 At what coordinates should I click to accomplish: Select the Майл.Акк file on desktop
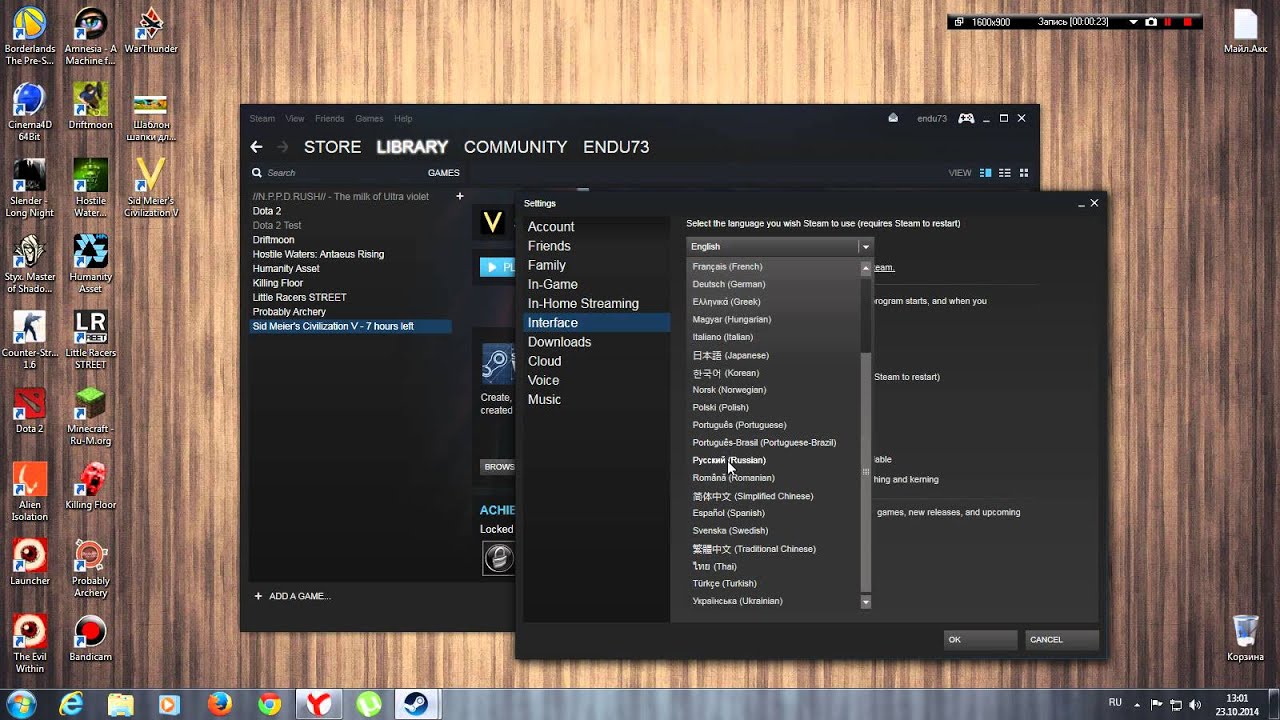tap(1245, 31)
